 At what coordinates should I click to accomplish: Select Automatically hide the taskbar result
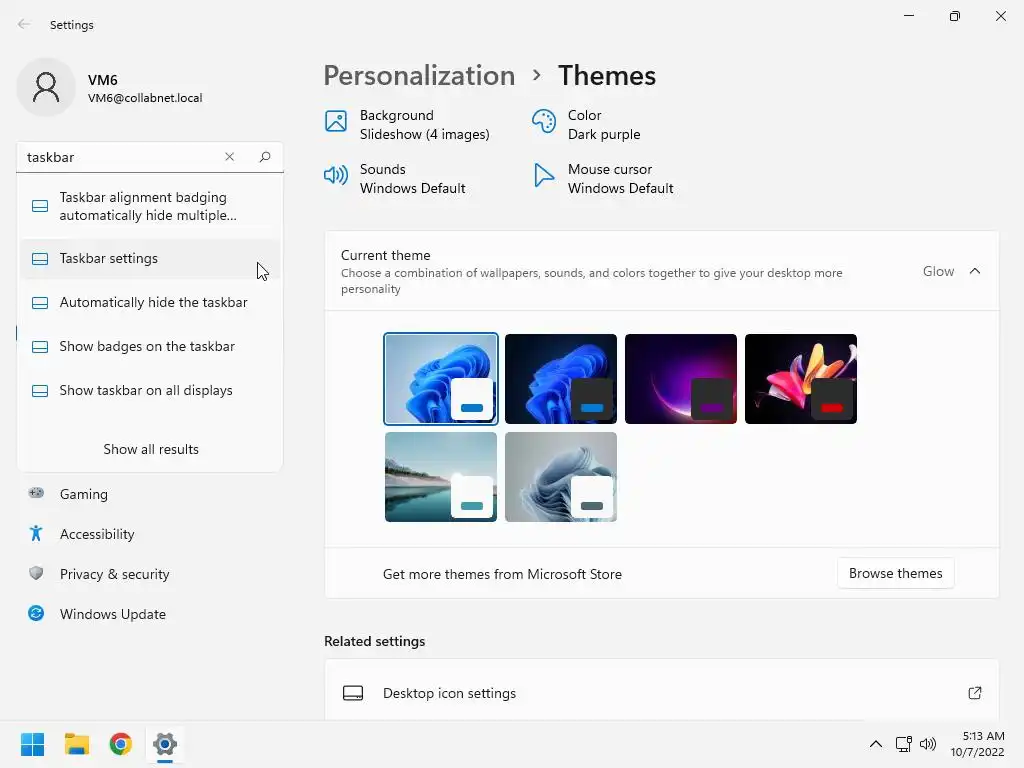pos(150,302)
